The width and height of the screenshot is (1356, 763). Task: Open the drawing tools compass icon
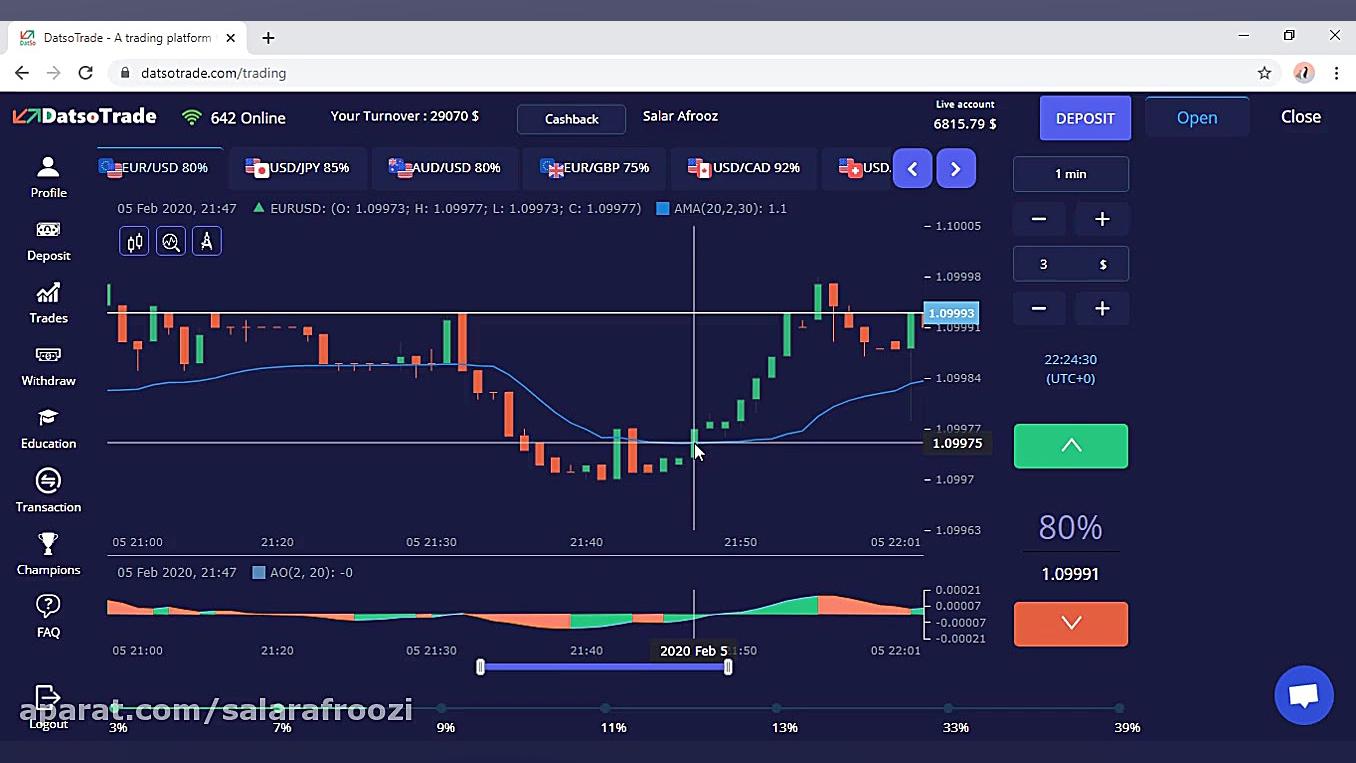point(207,241)
